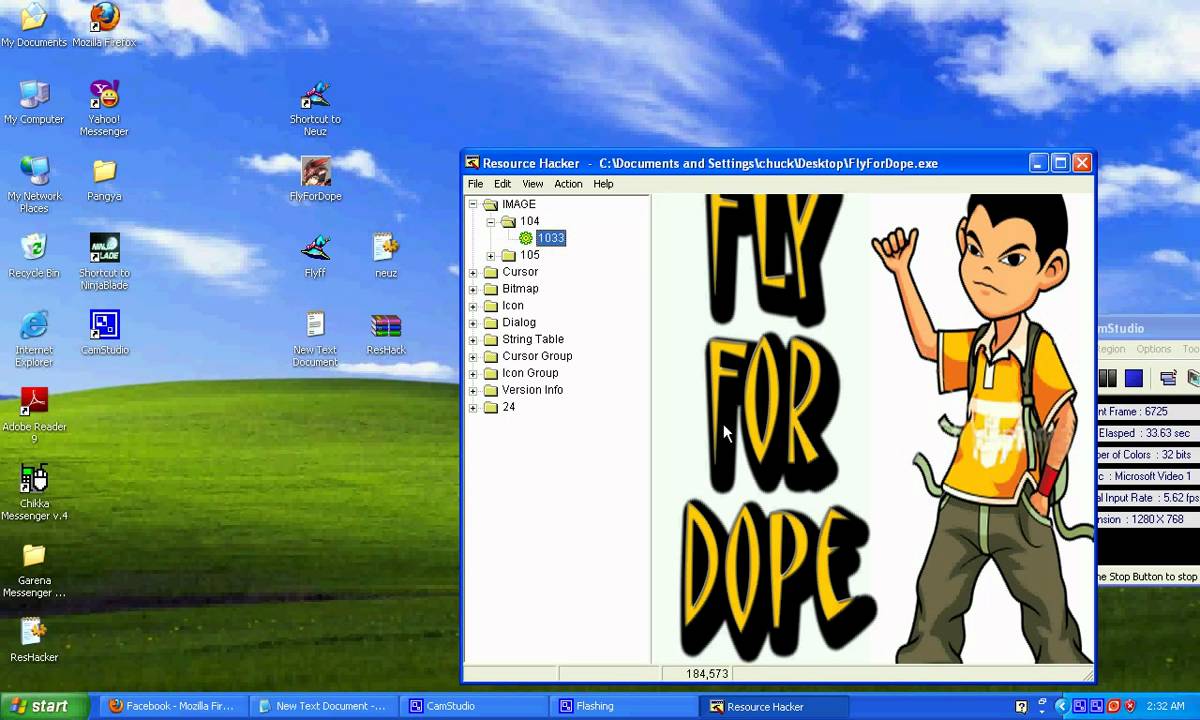Select the 1033 resource under folder 104
1200x720 pixels.
[550, 238]
